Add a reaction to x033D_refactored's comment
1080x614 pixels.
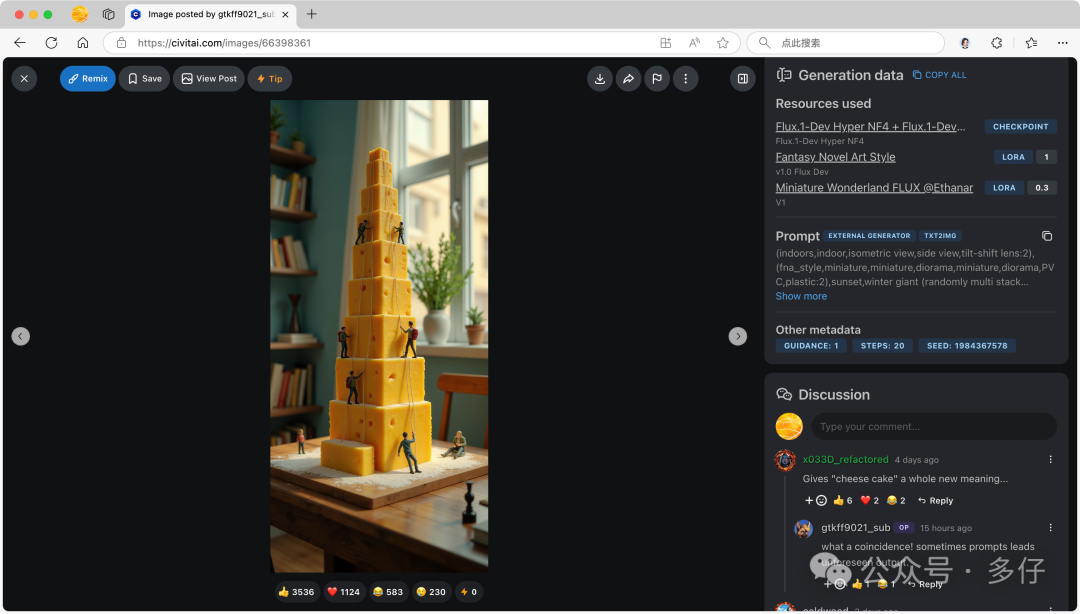pos(816,501)
